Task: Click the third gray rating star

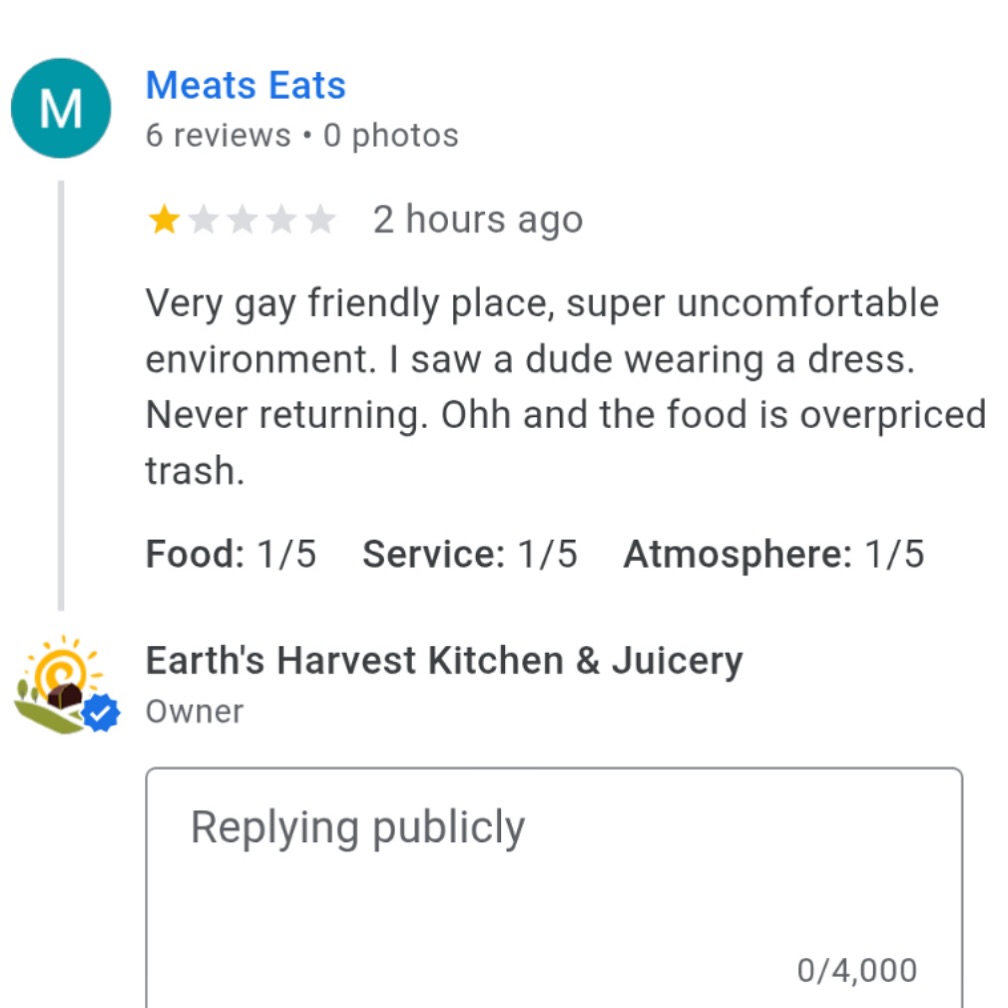Action: 242,219
